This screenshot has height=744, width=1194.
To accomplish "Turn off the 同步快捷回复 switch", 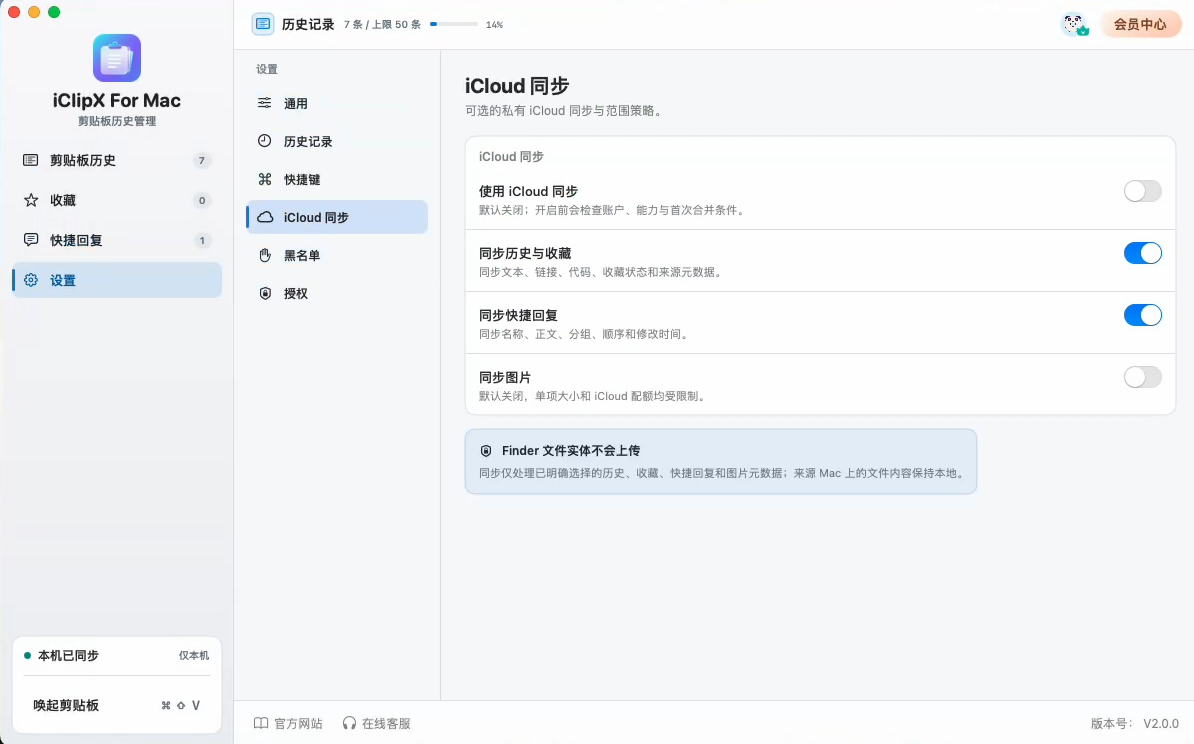I will point(1142,315).
